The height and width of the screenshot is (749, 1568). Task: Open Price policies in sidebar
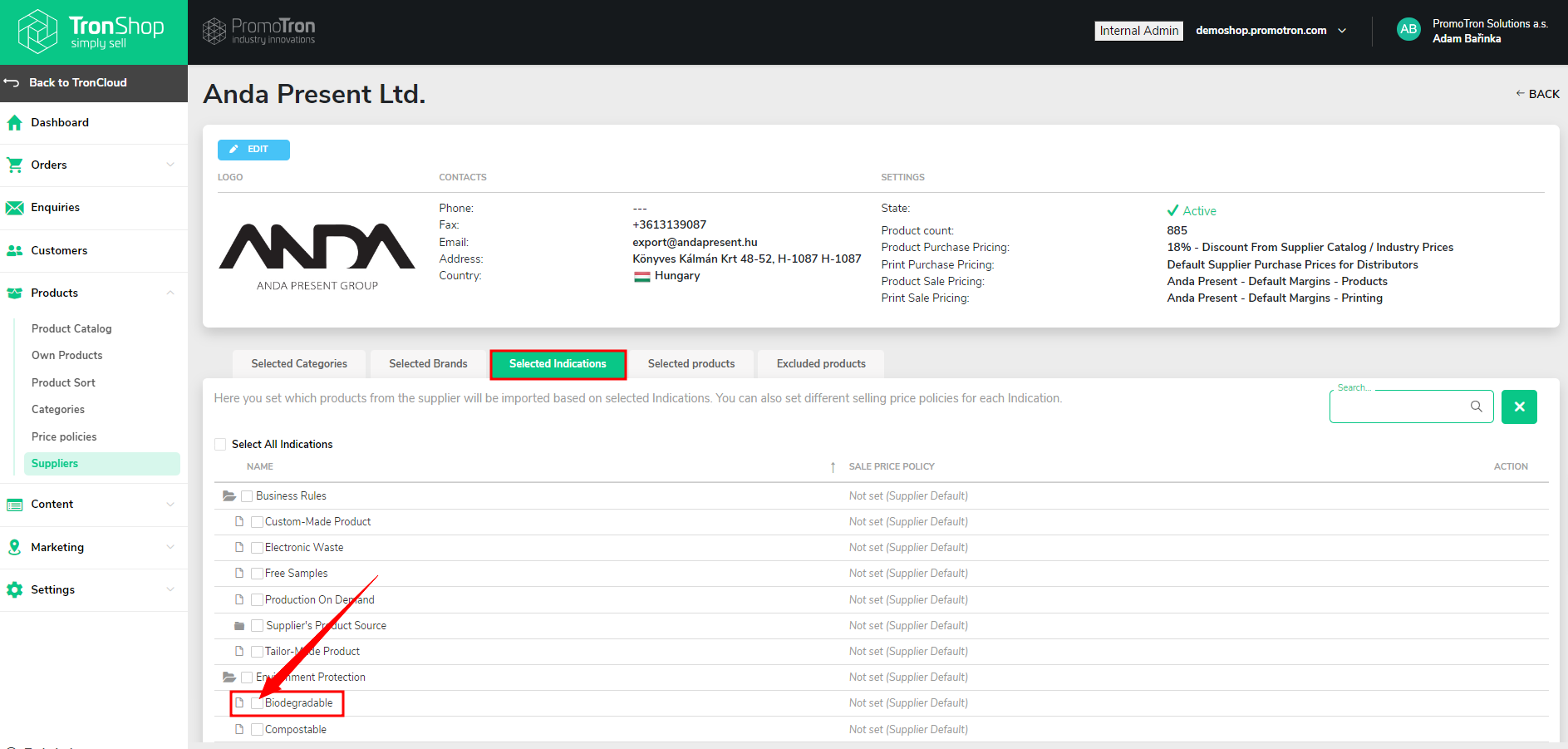pyautogui.click(x=64, y=436)
